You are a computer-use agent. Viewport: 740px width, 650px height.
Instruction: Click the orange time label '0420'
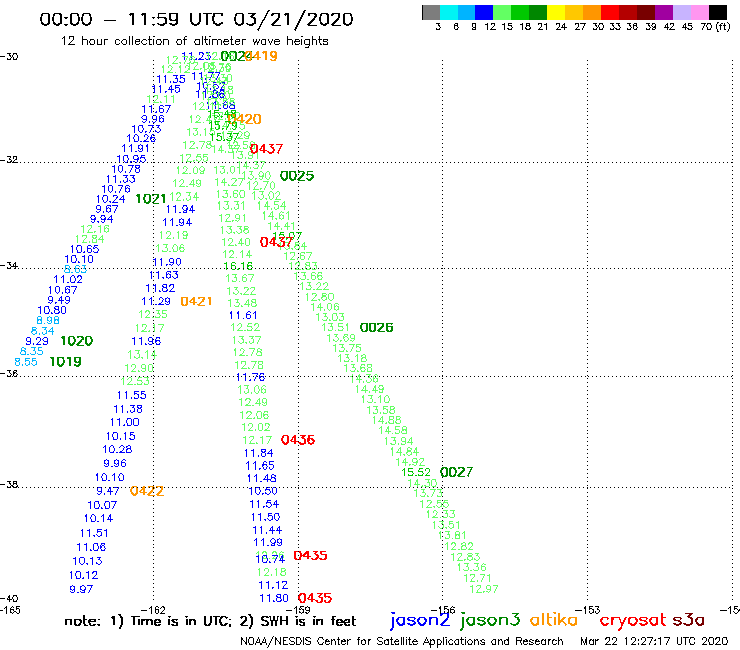[244, 119]
